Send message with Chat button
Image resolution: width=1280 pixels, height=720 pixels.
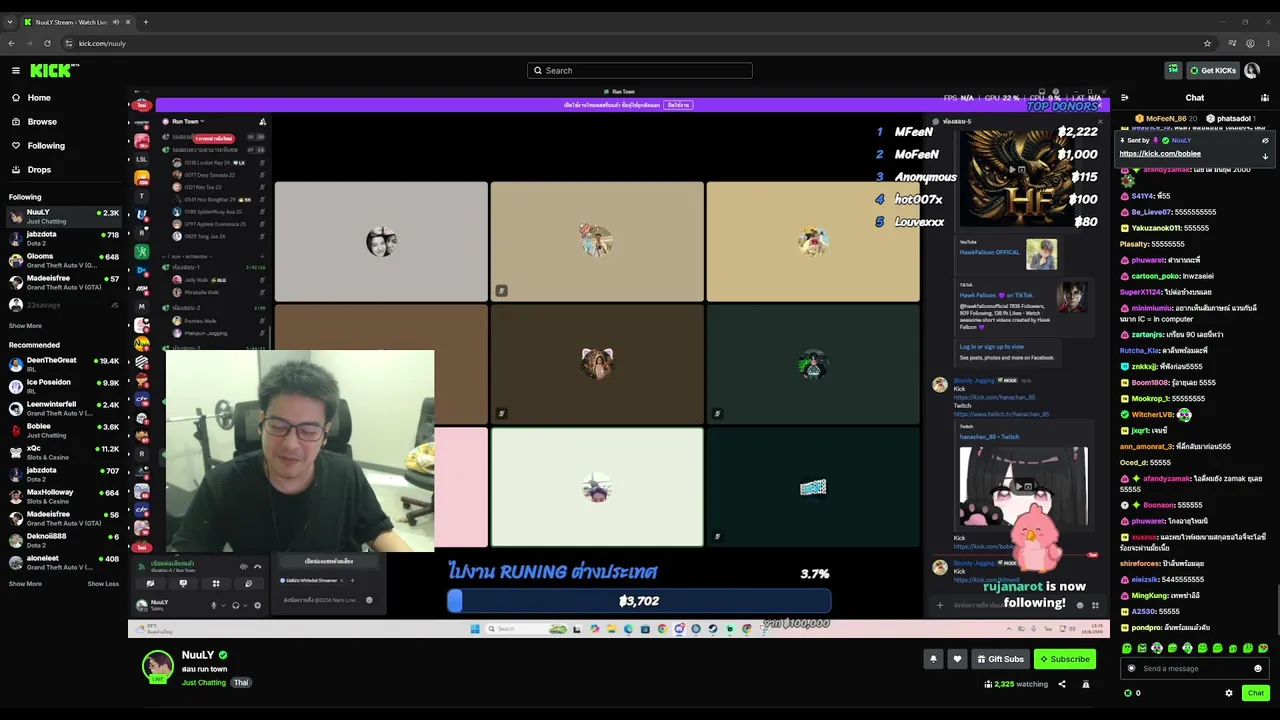1256,693
